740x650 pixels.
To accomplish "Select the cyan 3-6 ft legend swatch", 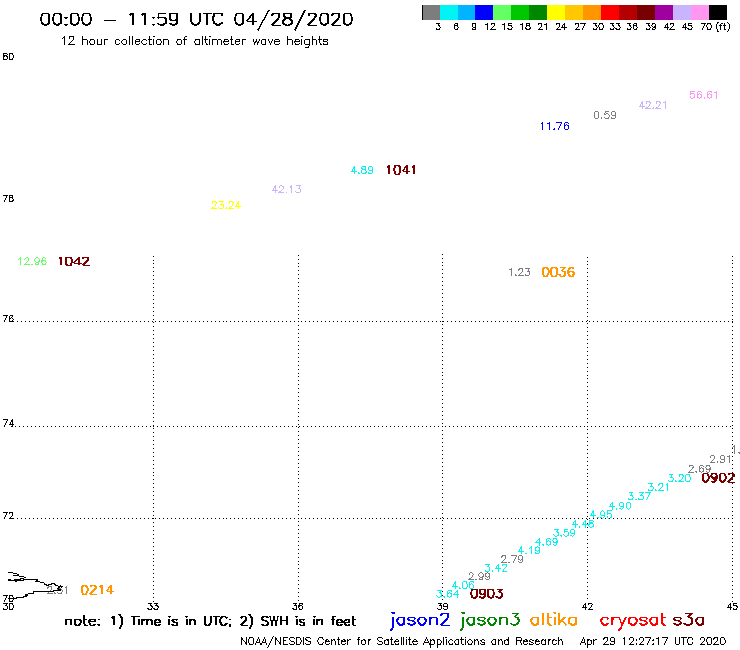I will pyautogui.click(x=449, y=12).
